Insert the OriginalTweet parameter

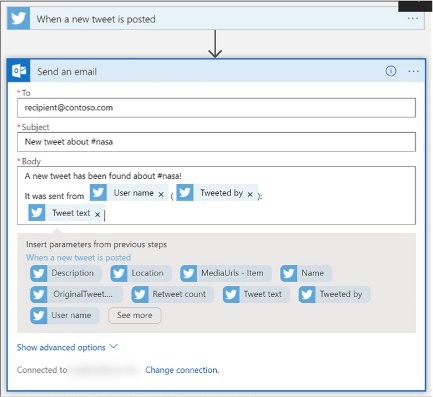coord(76,295)
